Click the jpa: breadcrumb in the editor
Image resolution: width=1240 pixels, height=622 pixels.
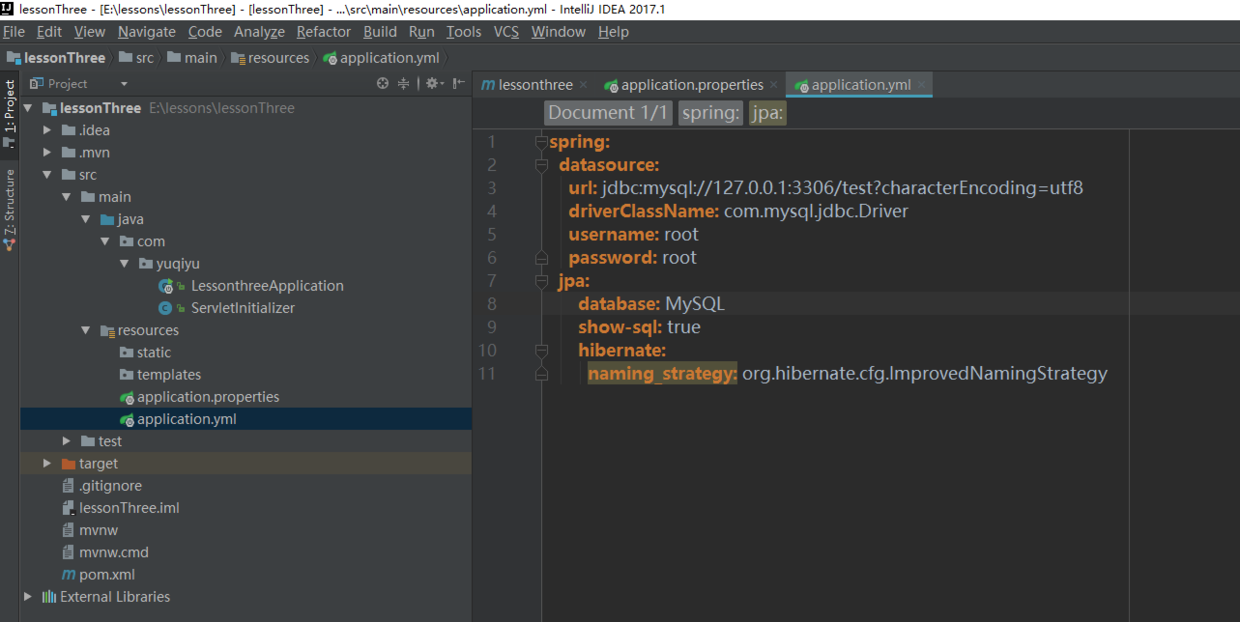(768, 113)
